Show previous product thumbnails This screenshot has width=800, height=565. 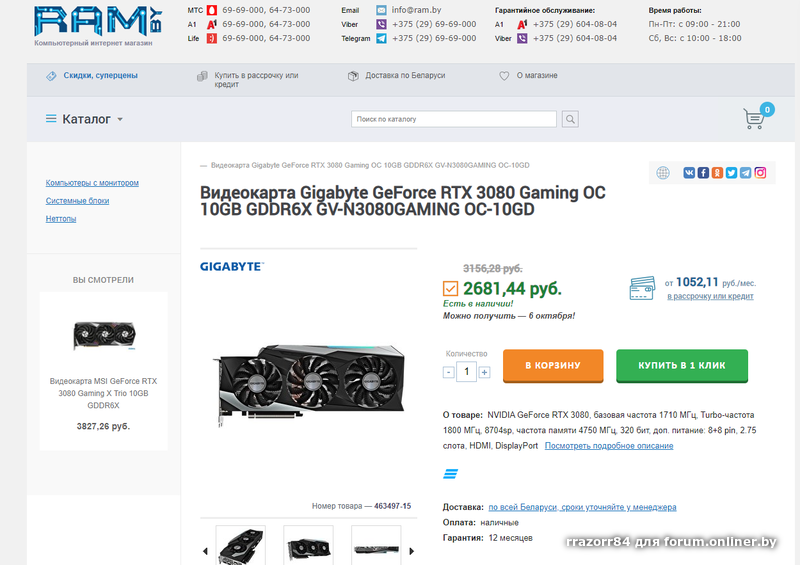pos(205,551)
